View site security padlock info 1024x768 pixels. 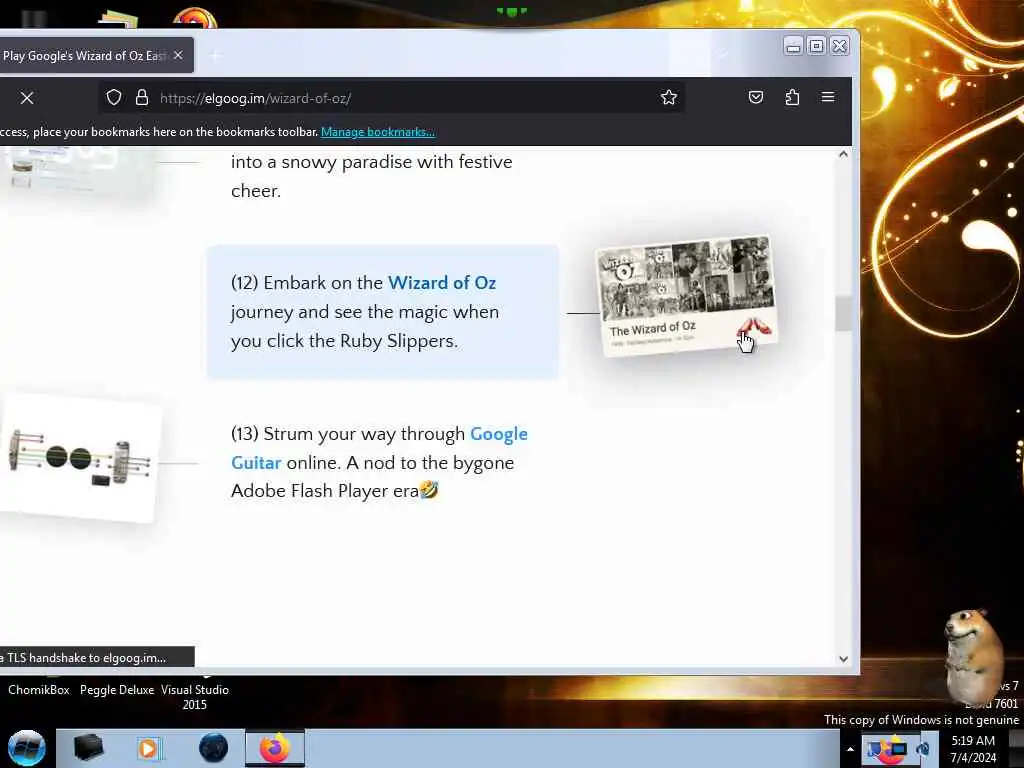[x=142, y=98]
